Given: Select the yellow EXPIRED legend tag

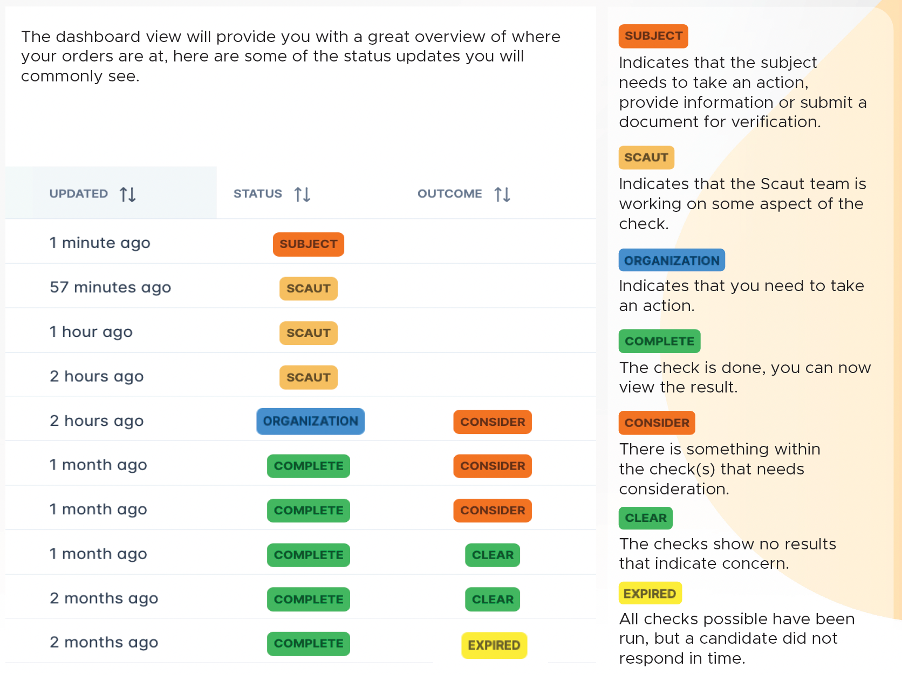Looking at the screenshot, I should tap(650, 593).
